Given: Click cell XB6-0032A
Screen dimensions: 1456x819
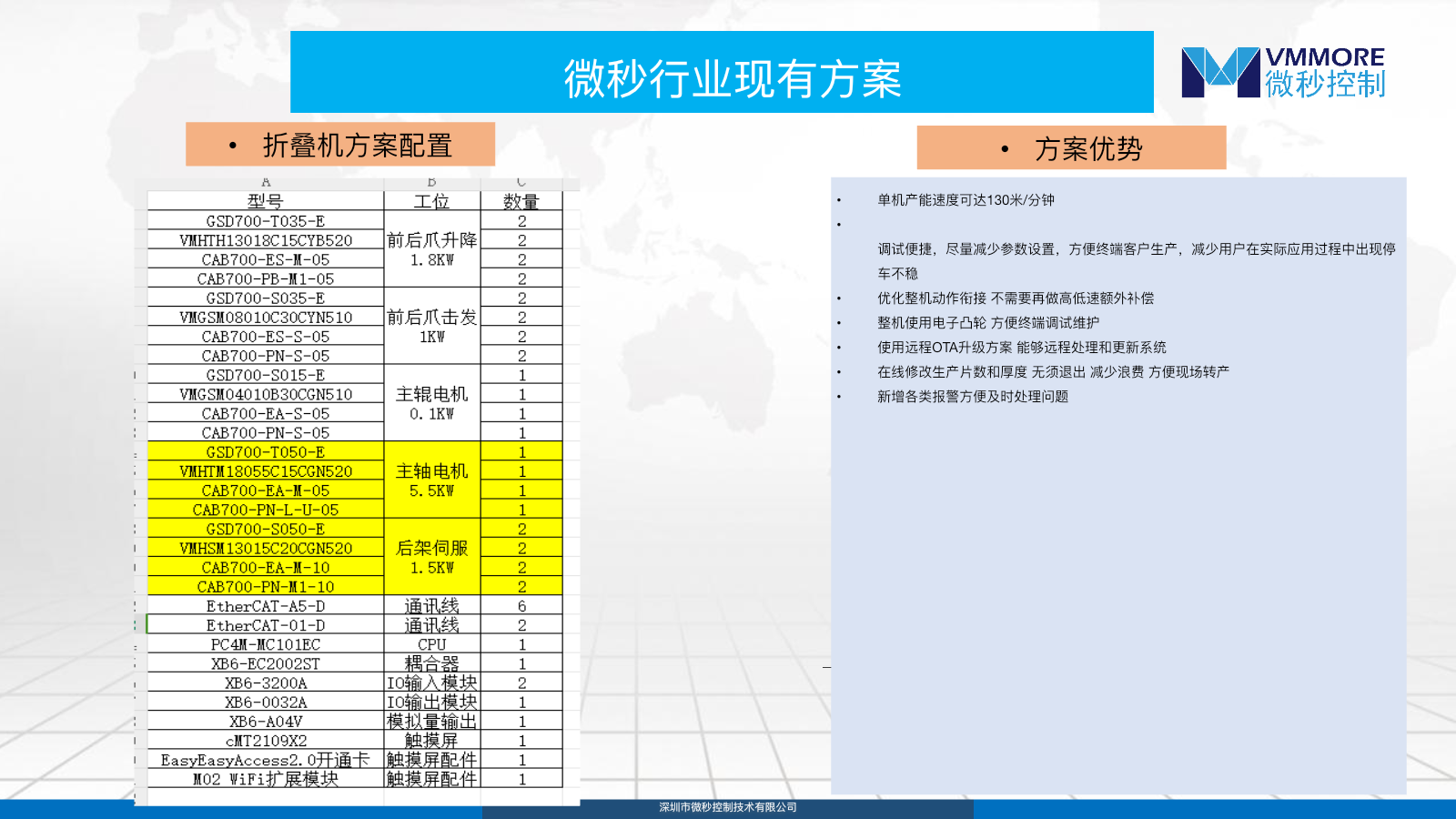Looking at the screenshot, I should point(266,703).
